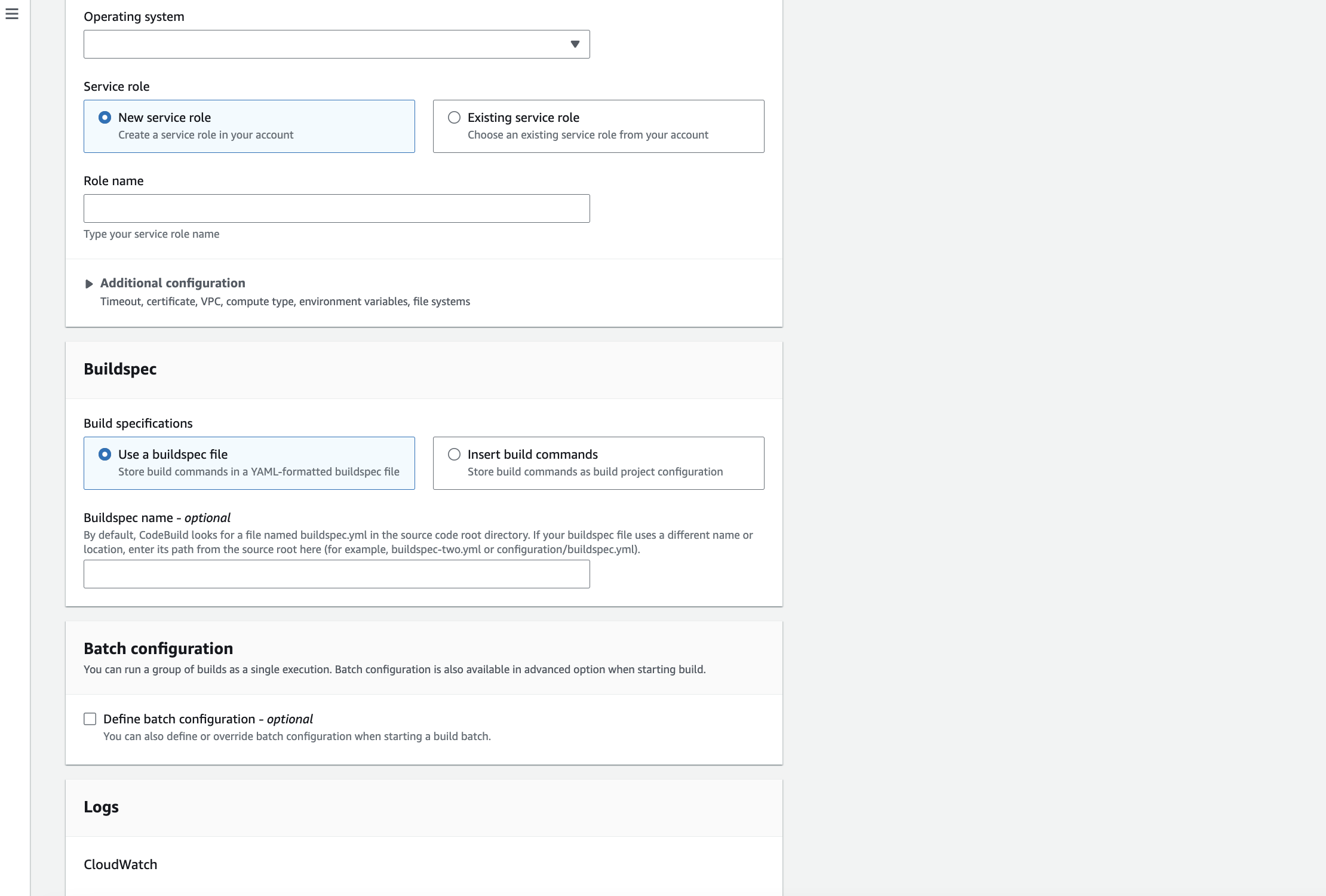Open the Operating system select box
Image resolution: width=1326 pixels, height=896 pixels.
click(x=323, y=44)
